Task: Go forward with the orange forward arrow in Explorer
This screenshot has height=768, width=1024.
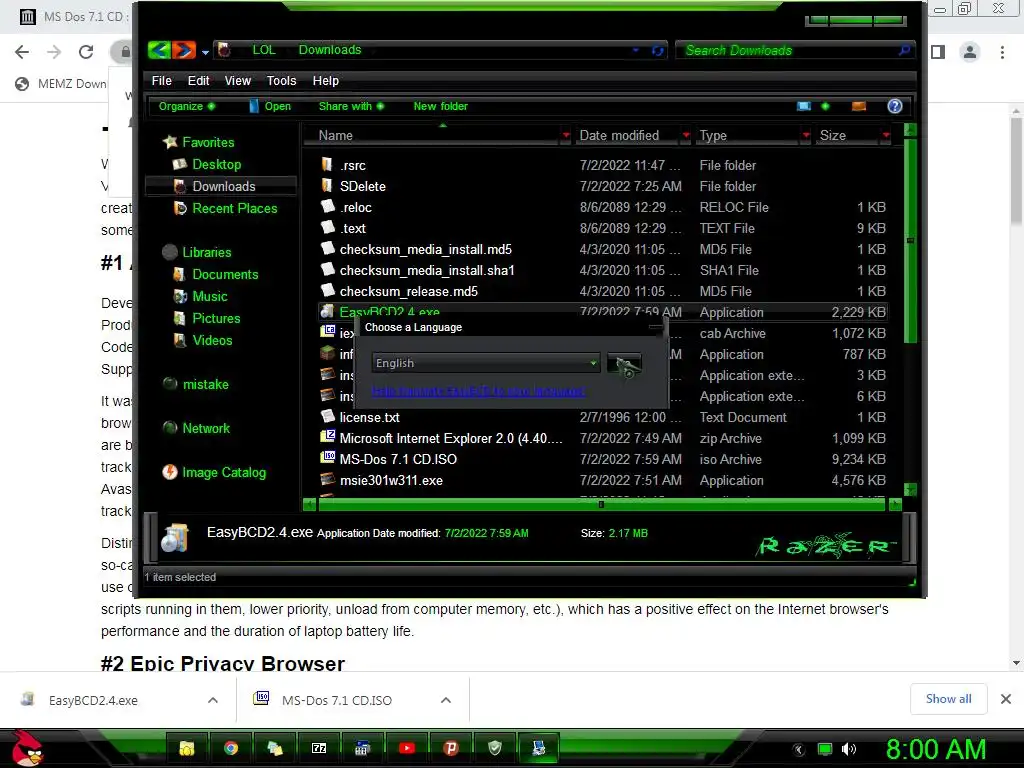Action: (x=184, y=50)
